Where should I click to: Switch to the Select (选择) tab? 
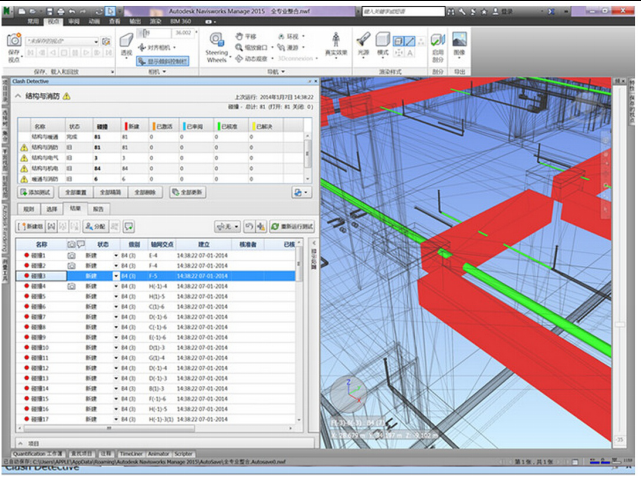coord(52,209)
